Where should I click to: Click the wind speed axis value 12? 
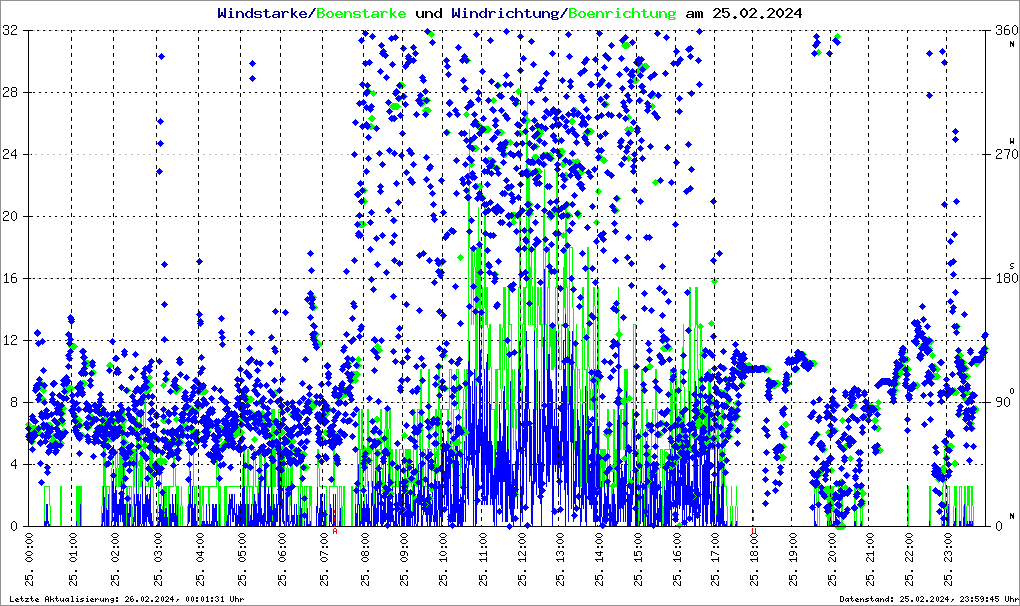pos(10,340)
